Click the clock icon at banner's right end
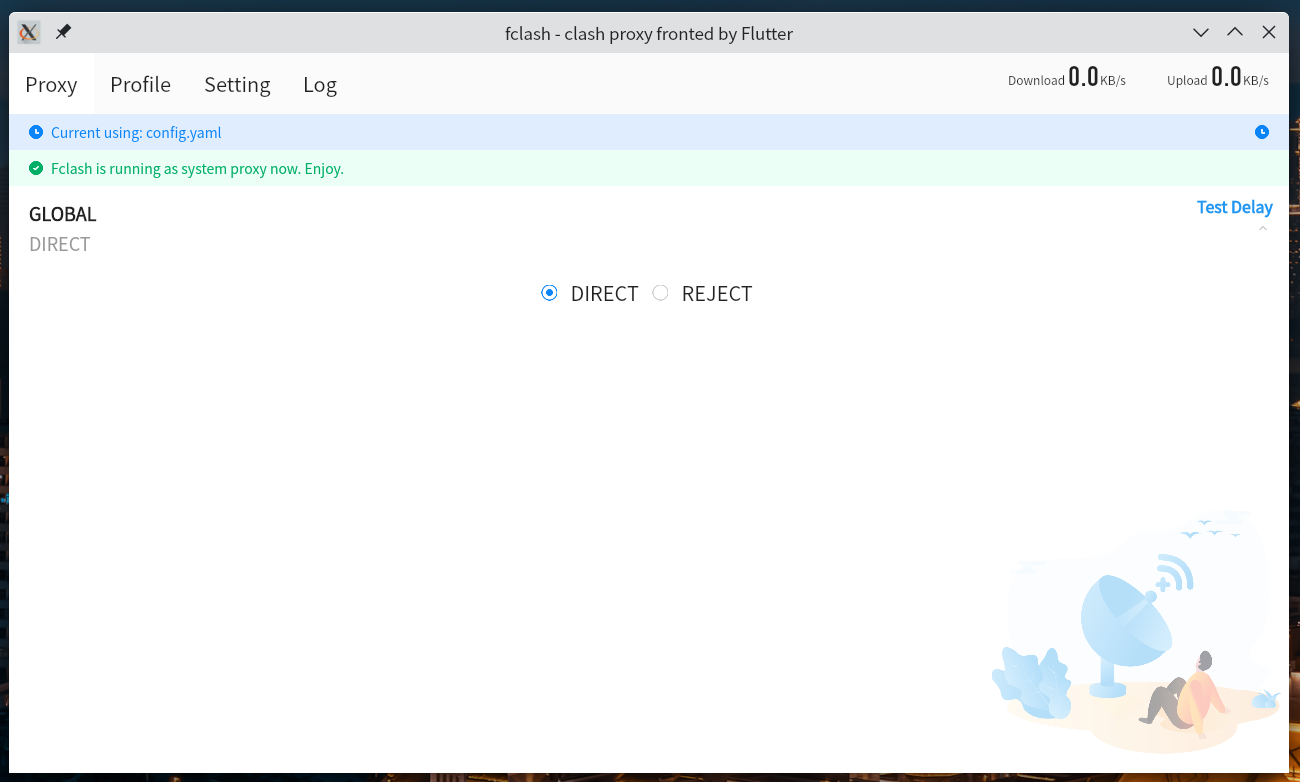This screenshot has height=782, width=1300. click(x=1262, y=132)
